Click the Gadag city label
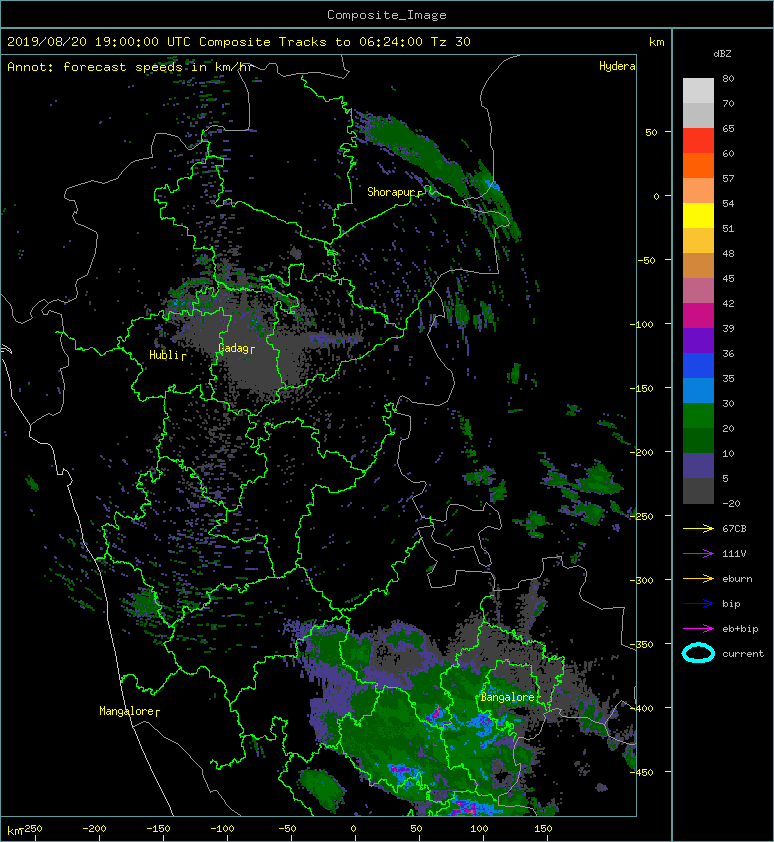 tap(233, 348)
